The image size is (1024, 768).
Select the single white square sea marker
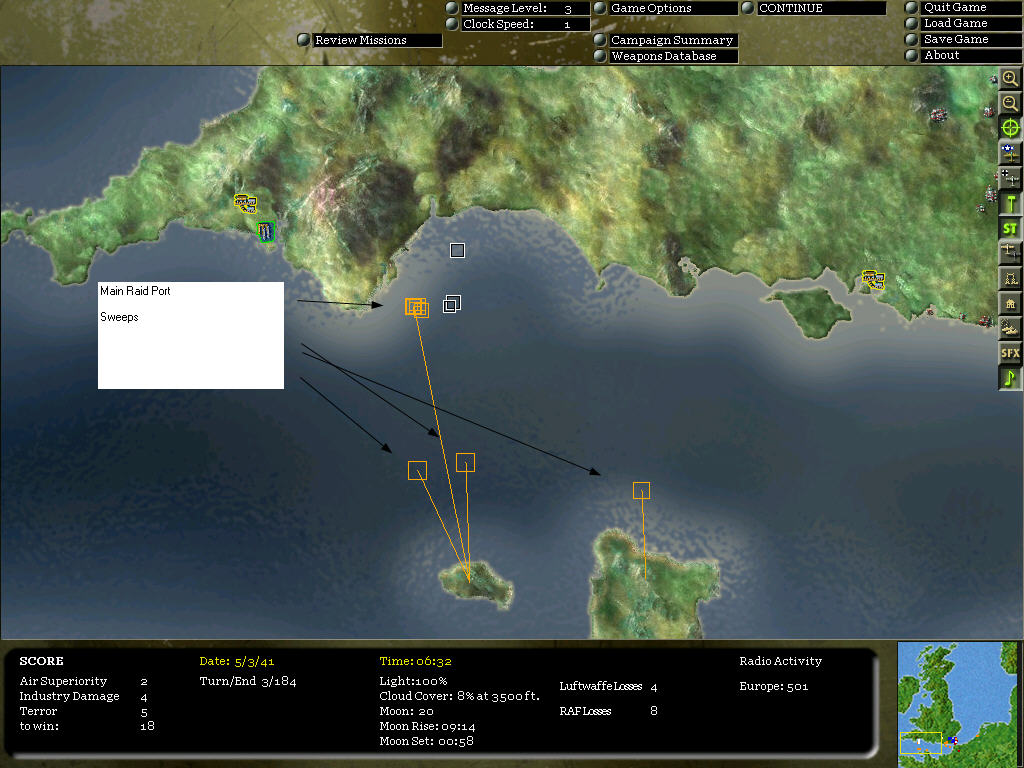[x=457, y=250]
